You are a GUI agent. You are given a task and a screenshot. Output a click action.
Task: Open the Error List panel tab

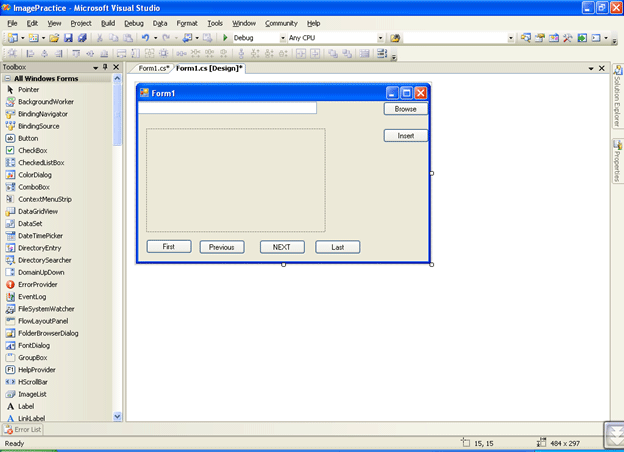(23, 430)
